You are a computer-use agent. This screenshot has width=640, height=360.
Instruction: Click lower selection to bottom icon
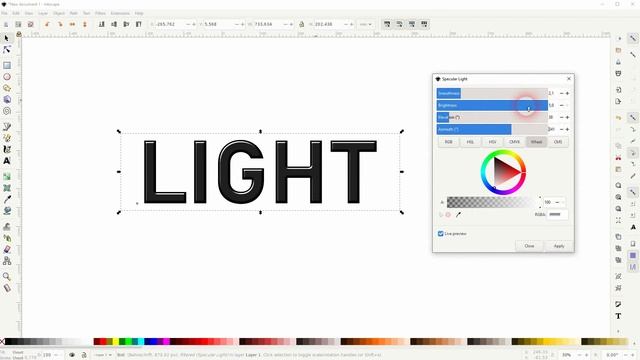pyautogui.click(x=102, y=24)
